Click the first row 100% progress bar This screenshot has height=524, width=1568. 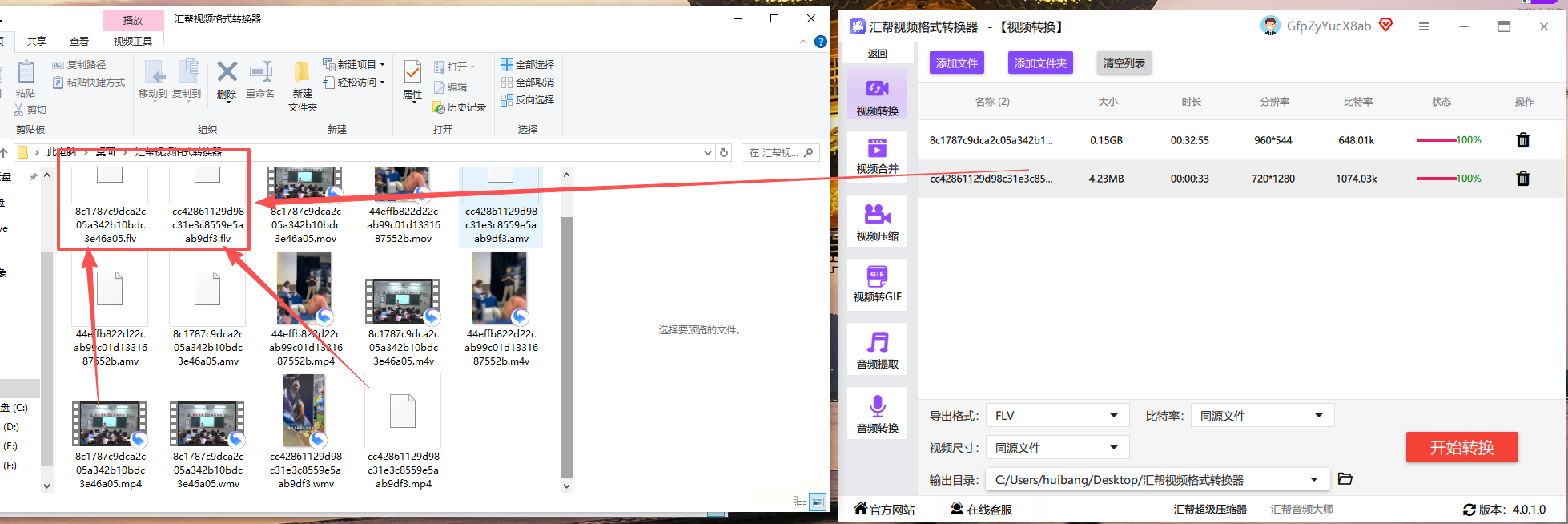(1449, 140)
